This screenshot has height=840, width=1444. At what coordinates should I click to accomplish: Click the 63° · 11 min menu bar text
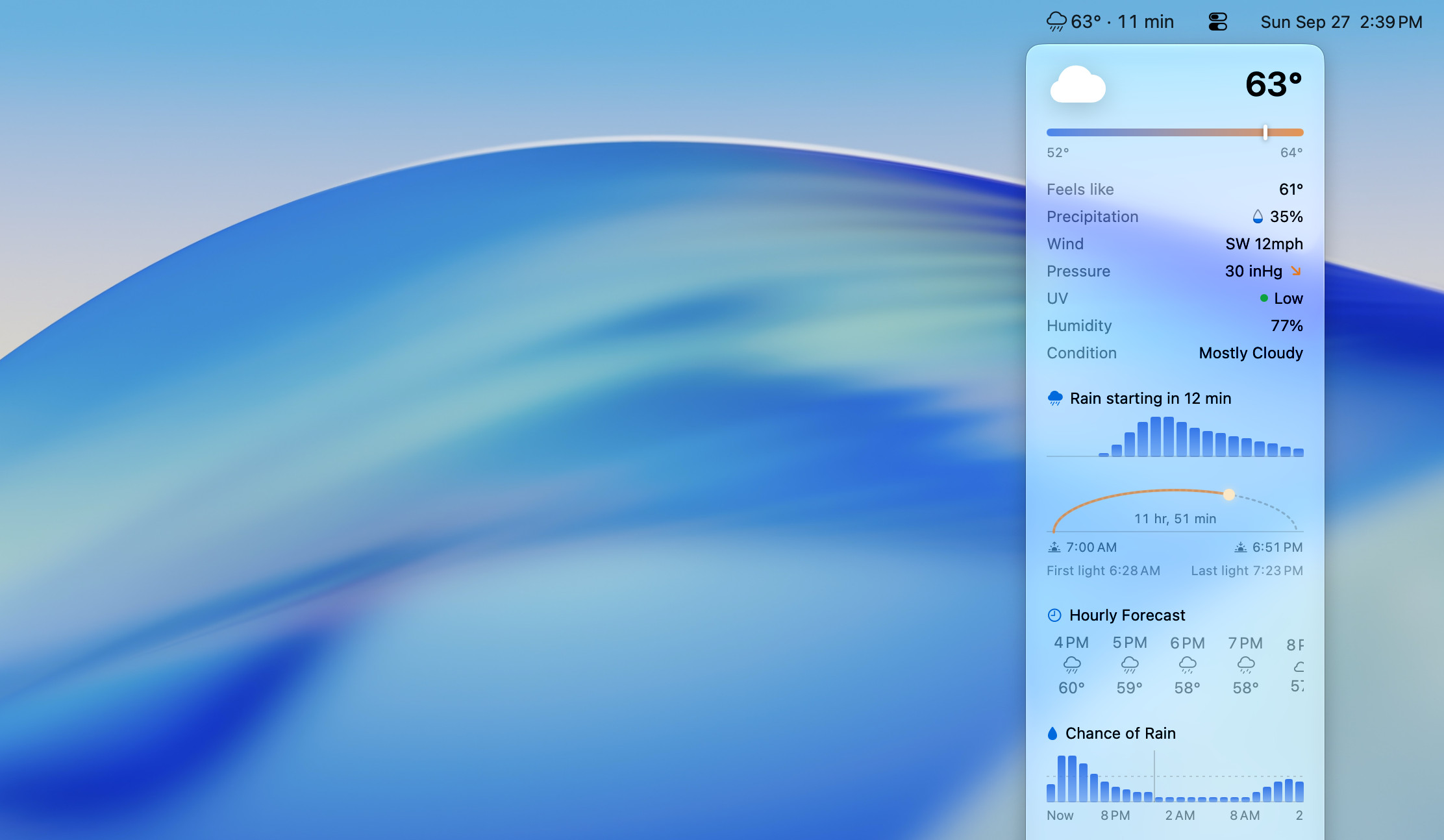tap(1123, 22)
